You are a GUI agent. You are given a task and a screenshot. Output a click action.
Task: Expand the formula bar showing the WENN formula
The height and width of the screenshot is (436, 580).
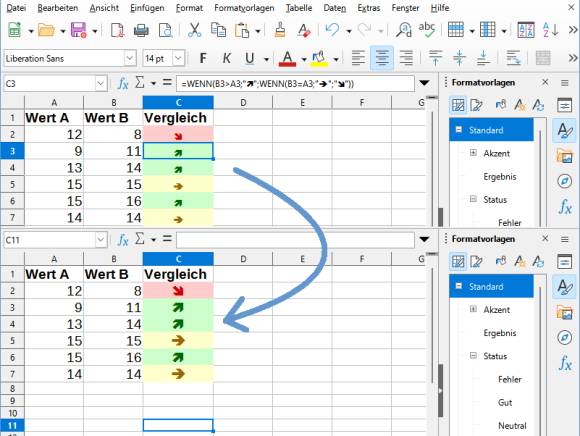[x=424, y=83]
